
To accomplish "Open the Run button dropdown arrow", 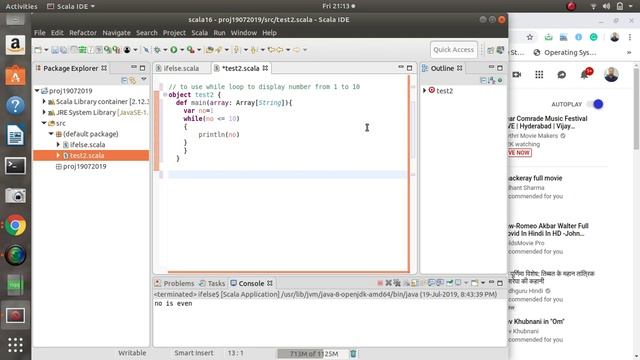I will [182, 50].
